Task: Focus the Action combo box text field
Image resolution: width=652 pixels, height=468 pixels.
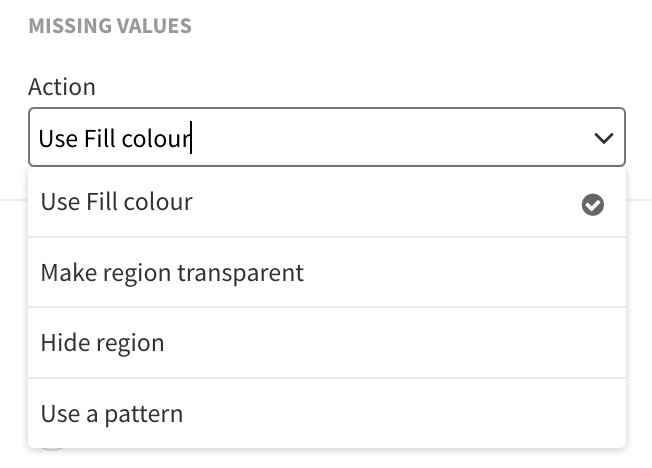Action: click(x=327, y=137)
